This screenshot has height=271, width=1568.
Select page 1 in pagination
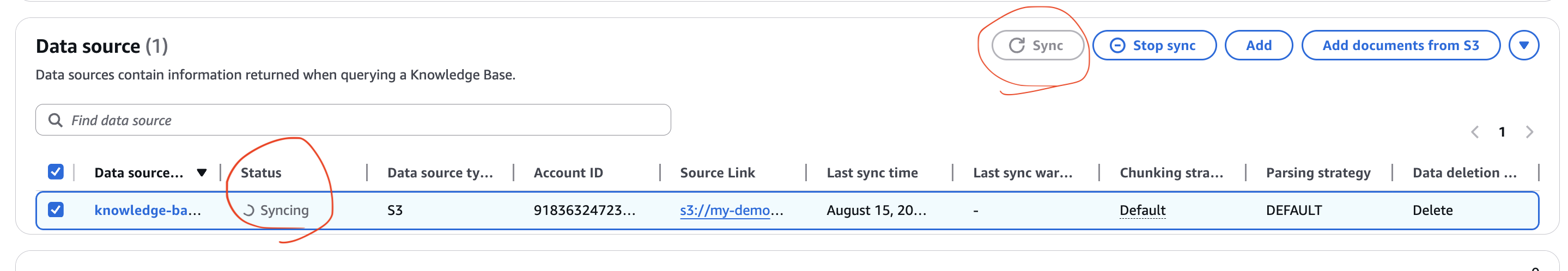pos(1502,132)
